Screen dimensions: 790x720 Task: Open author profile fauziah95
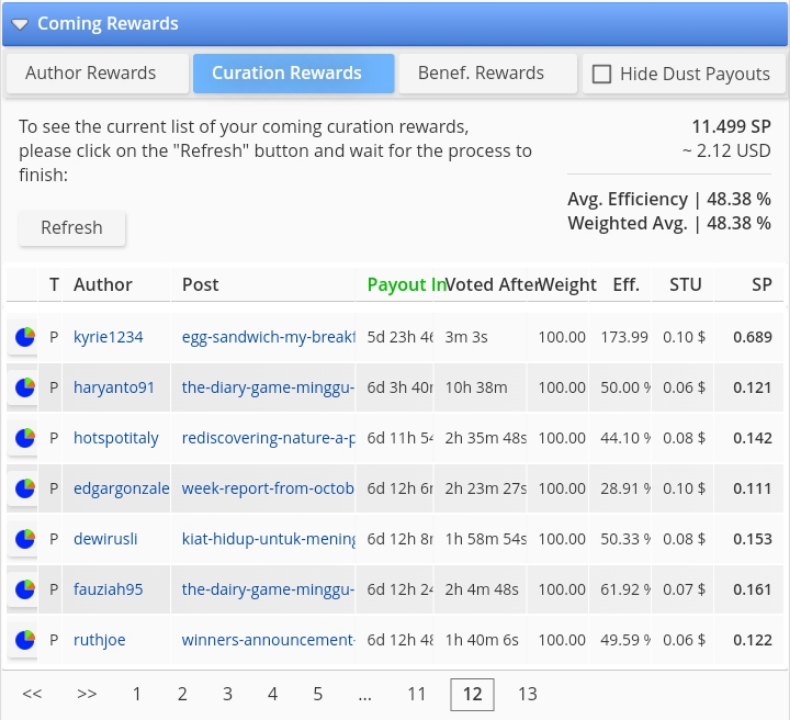(x=108, y=590)
